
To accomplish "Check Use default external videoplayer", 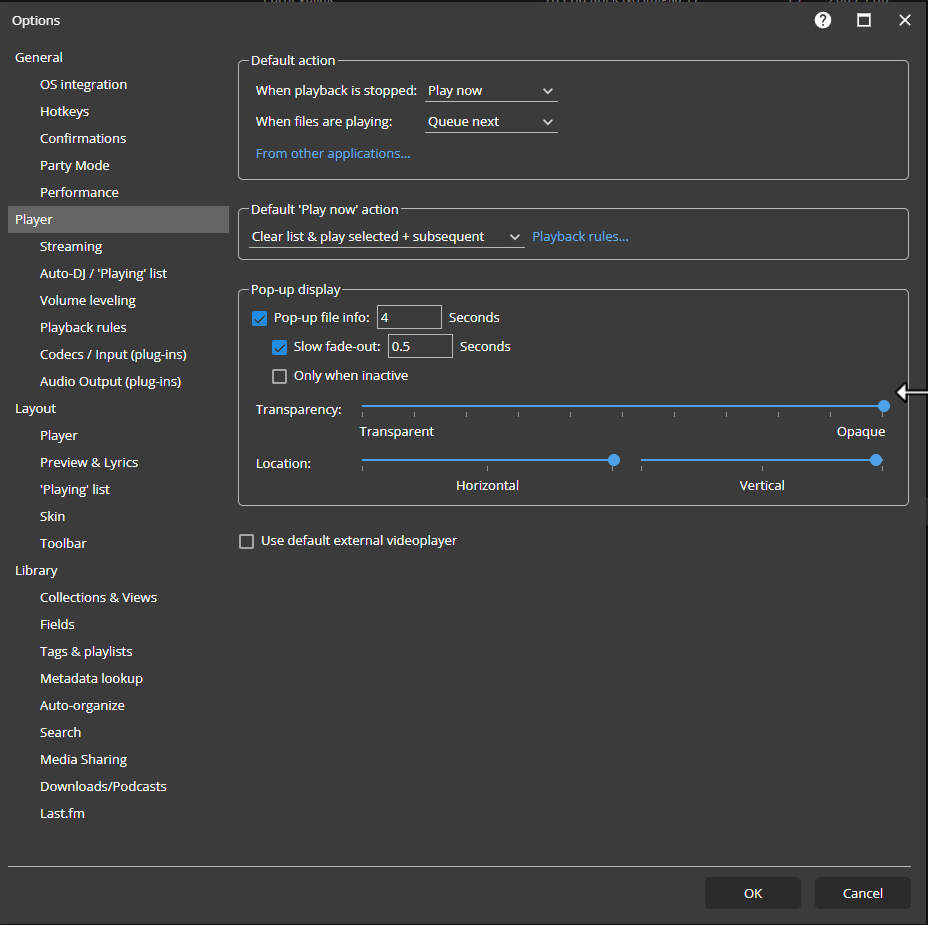I will click(247, 541).
